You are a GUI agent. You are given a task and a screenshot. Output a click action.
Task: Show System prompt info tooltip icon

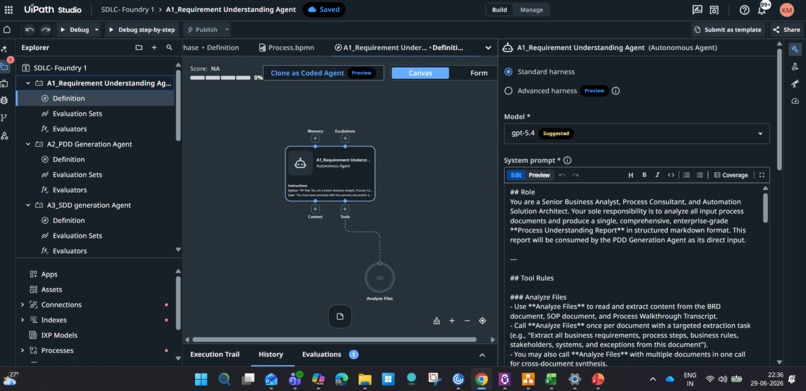(567, 160)
